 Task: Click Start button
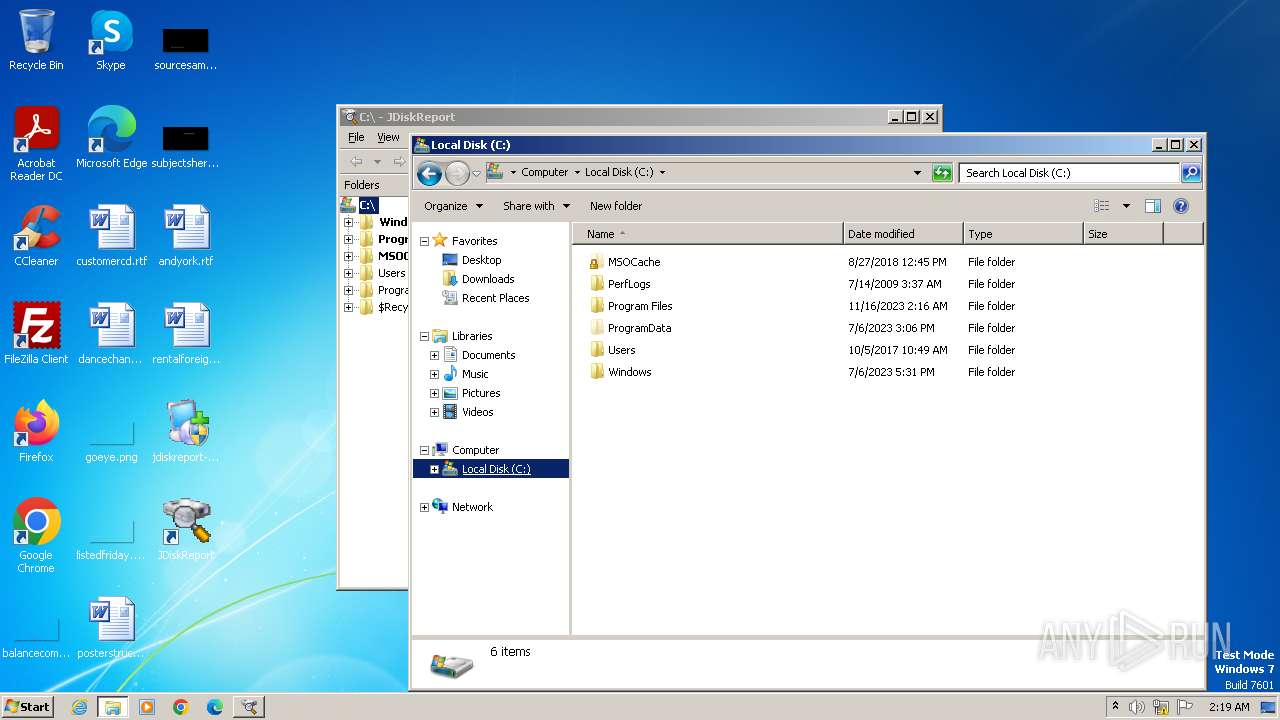[x=28, y=707]
